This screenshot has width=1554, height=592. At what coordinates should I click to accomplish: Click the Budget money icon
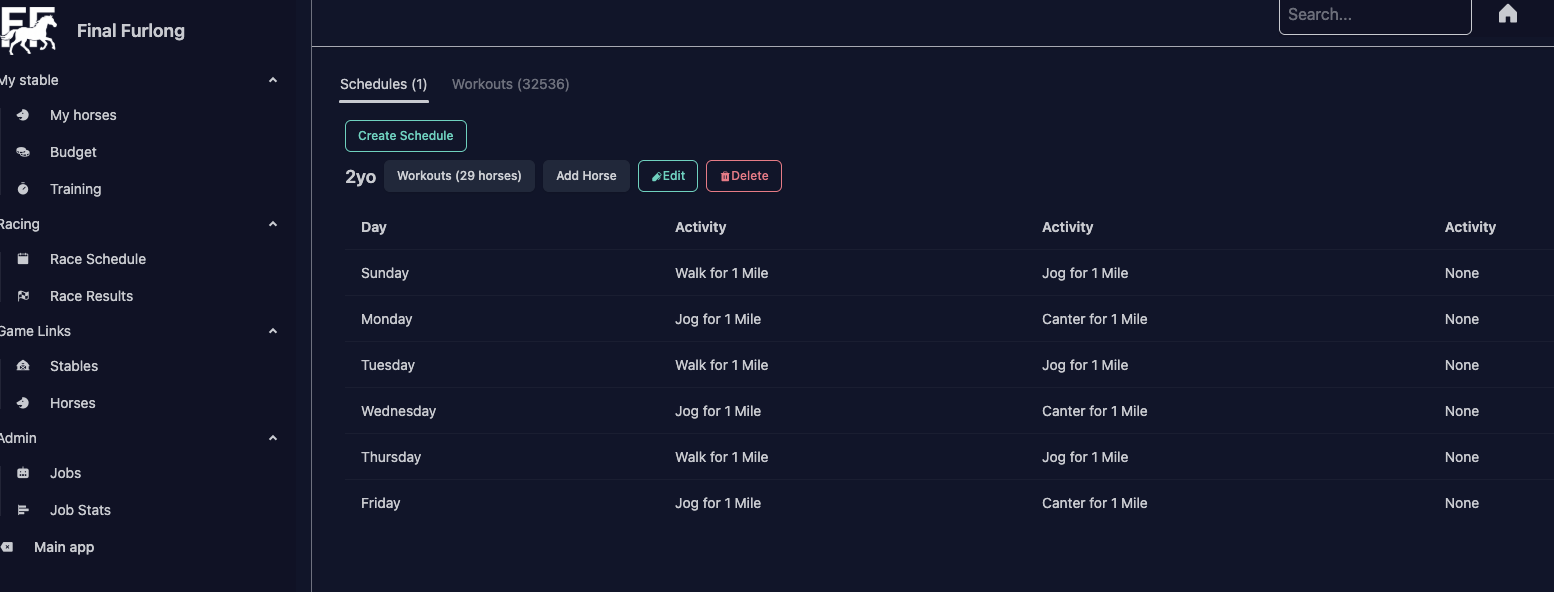23,152
